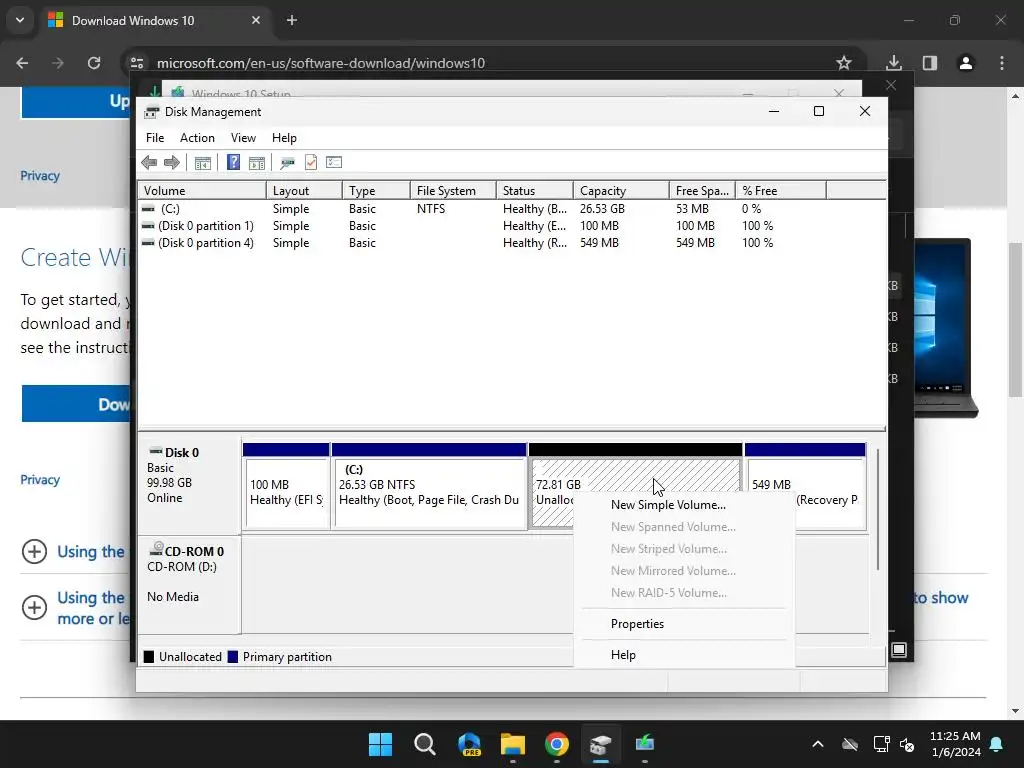The image size is (1024, 768).
Task: Open Chrome downloads icon
Action: click(x=893, y=63)
